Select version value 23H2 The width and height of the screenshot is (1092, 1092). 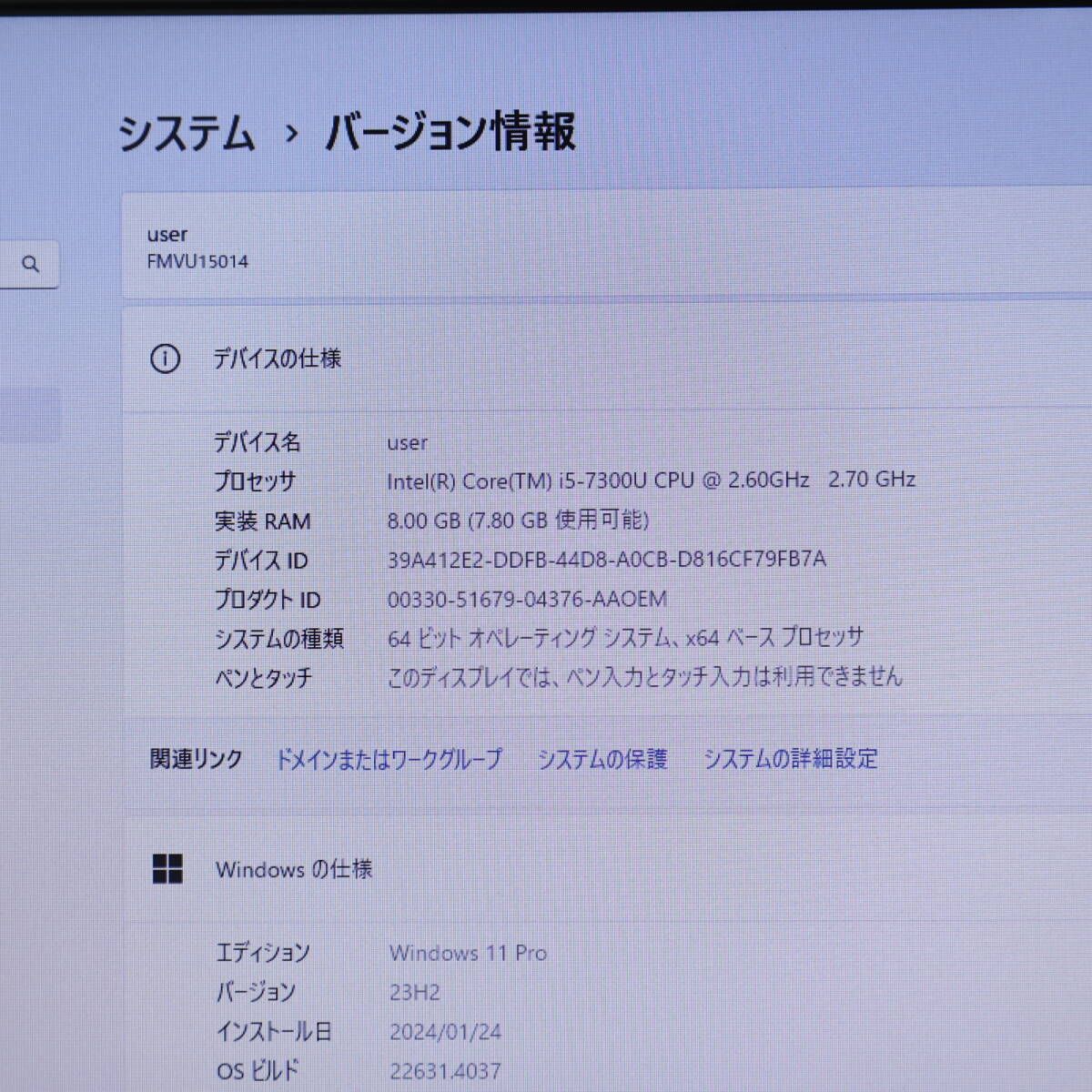[x=415, y=992]
